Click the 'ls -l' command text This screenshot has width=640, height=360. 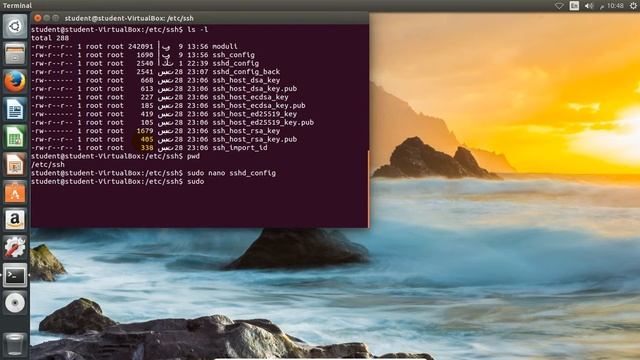[198, 29]
